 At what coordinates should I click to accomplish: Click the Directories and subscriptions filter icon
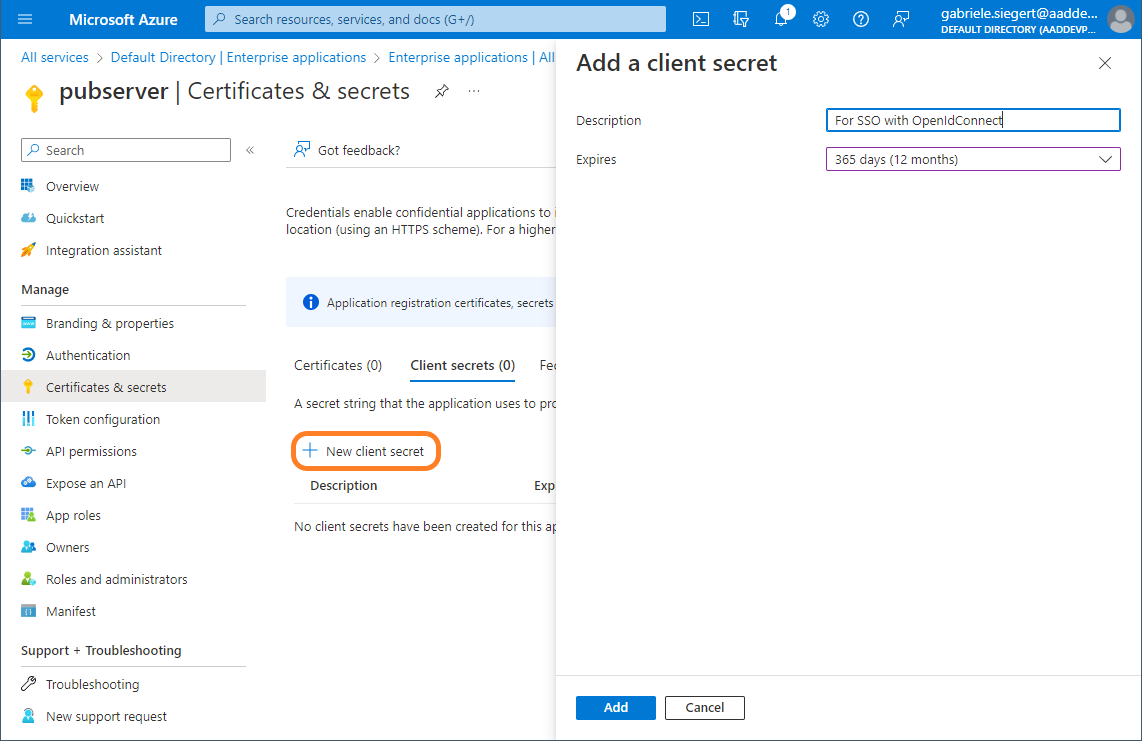click(741, 19)
